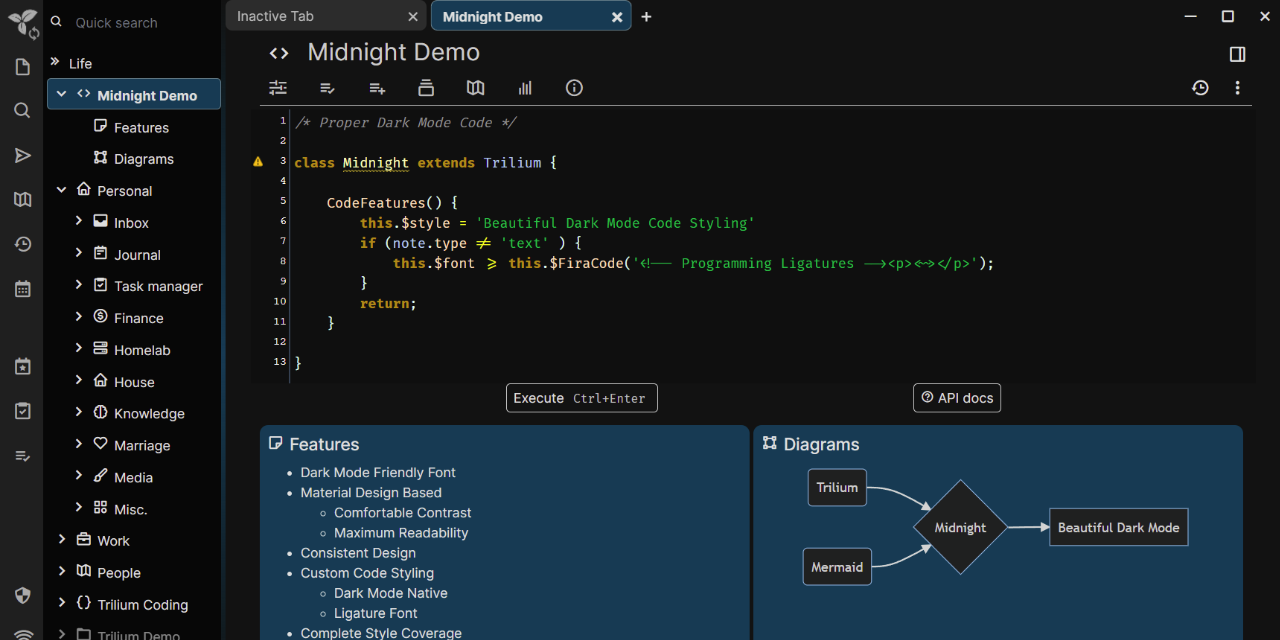Open note revisions history icon
This screenshot has width=1280, height=640.
[1200, 88]
